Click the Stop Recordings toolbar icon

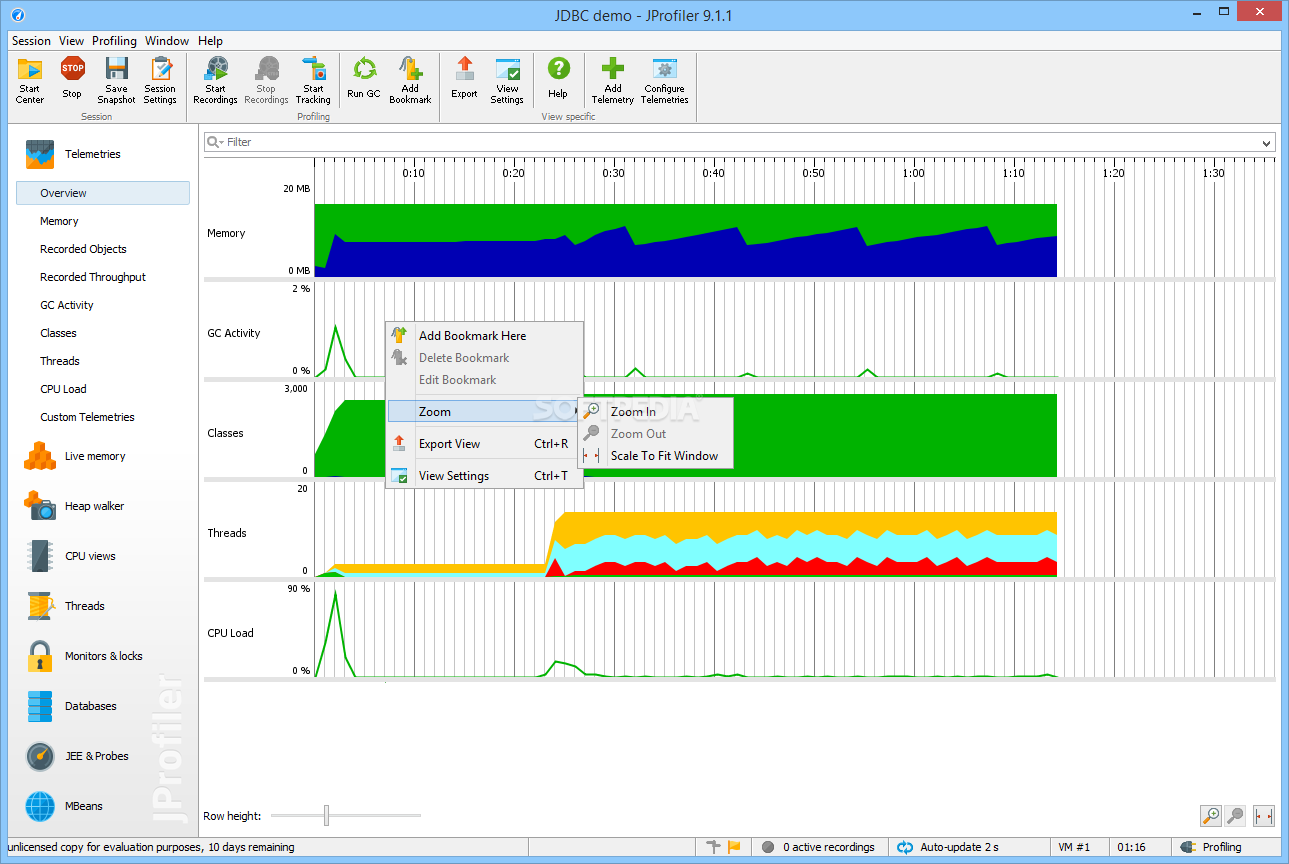266,79
